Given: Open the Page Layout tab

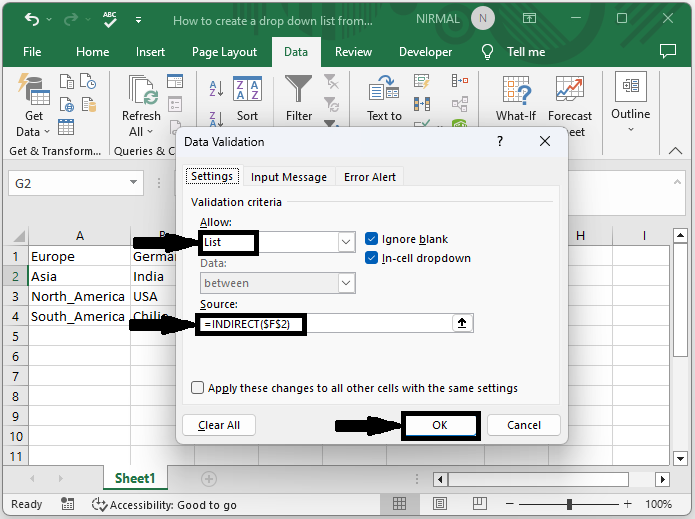Looking at the screenshot, I should (x=224, y=52).
